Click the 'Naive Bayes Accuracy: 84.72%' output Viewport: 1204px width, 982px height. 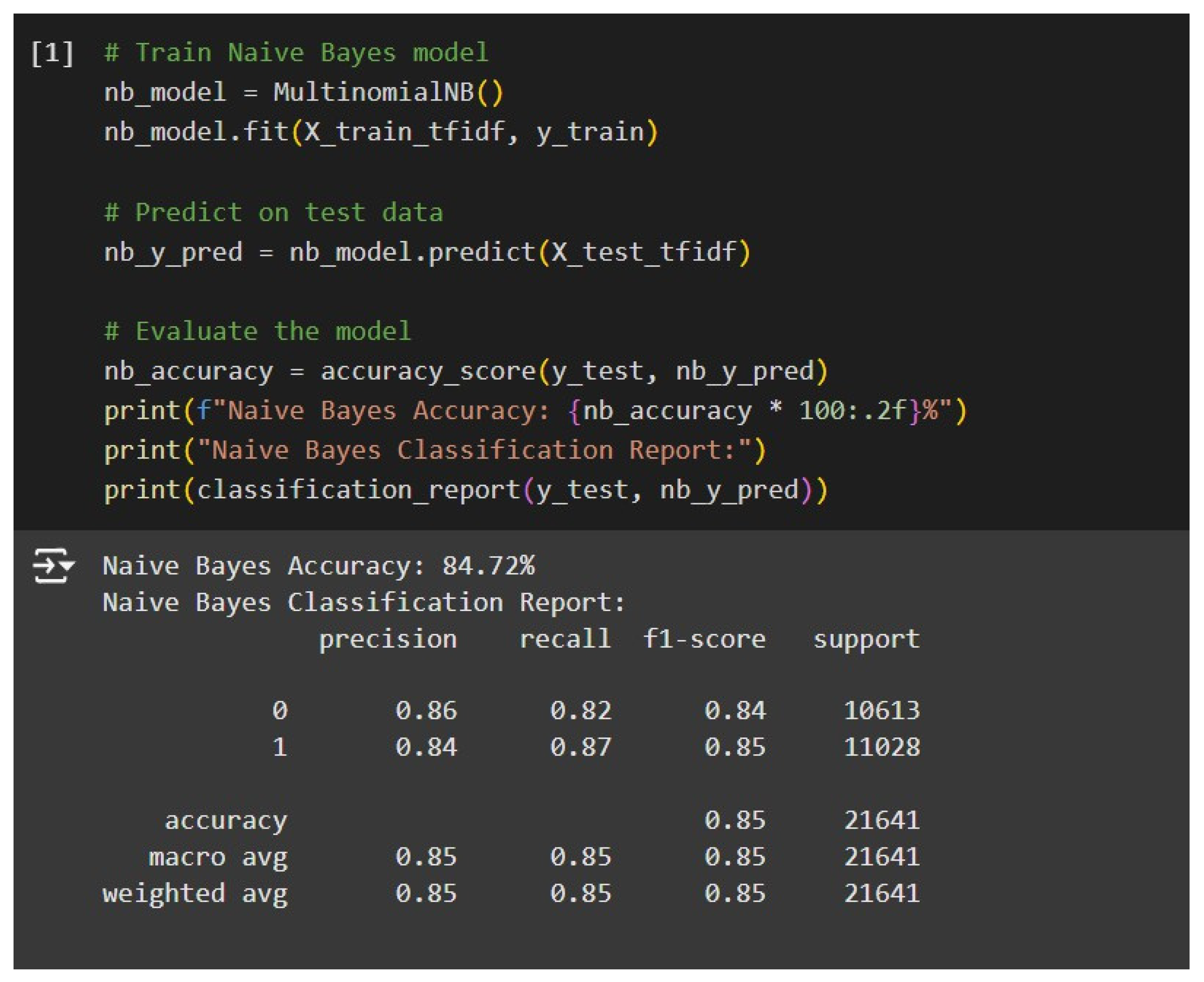[318, 565]
